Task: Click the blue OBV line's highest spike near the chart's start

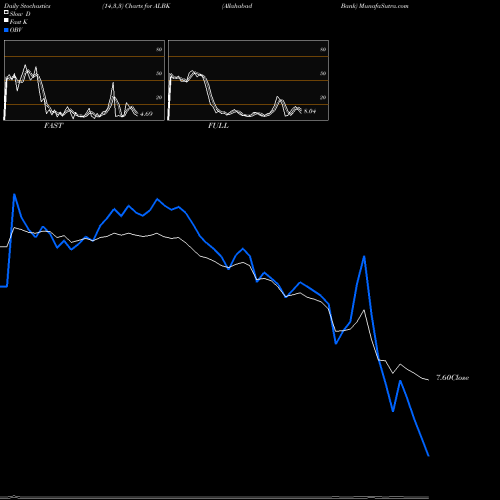Action: pos(14,194)
